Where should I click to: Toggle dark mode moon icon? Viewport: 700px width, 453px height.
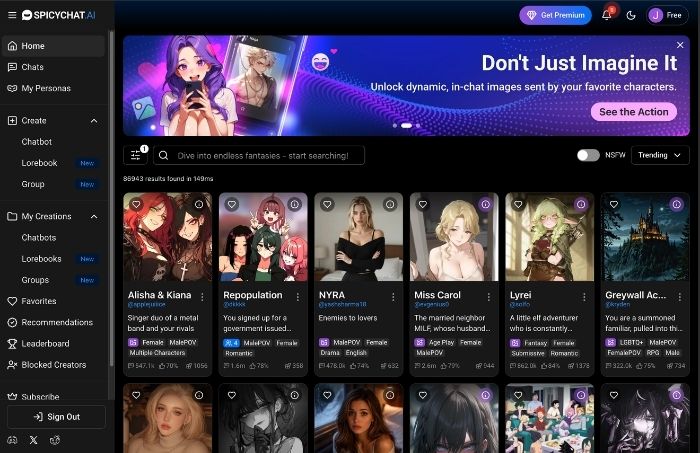pos(631,16)
